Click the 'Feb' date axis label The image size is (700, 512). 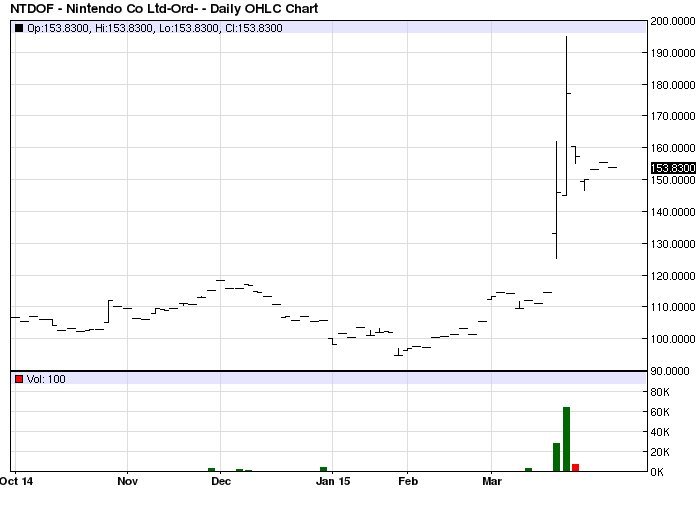tap(408, 481)
